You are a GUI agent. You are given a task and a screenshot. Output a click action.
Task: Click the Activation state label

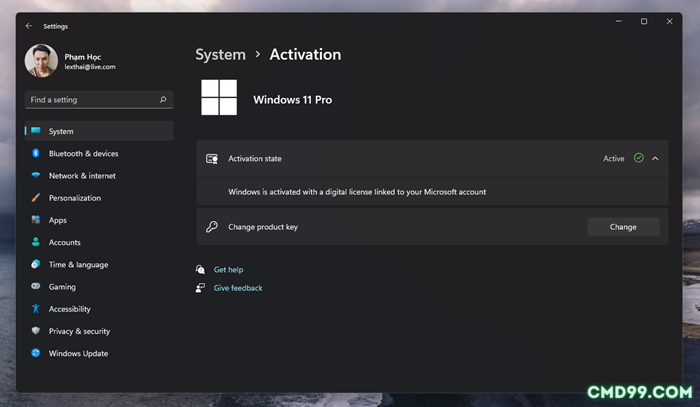click(x=255, y=158)
